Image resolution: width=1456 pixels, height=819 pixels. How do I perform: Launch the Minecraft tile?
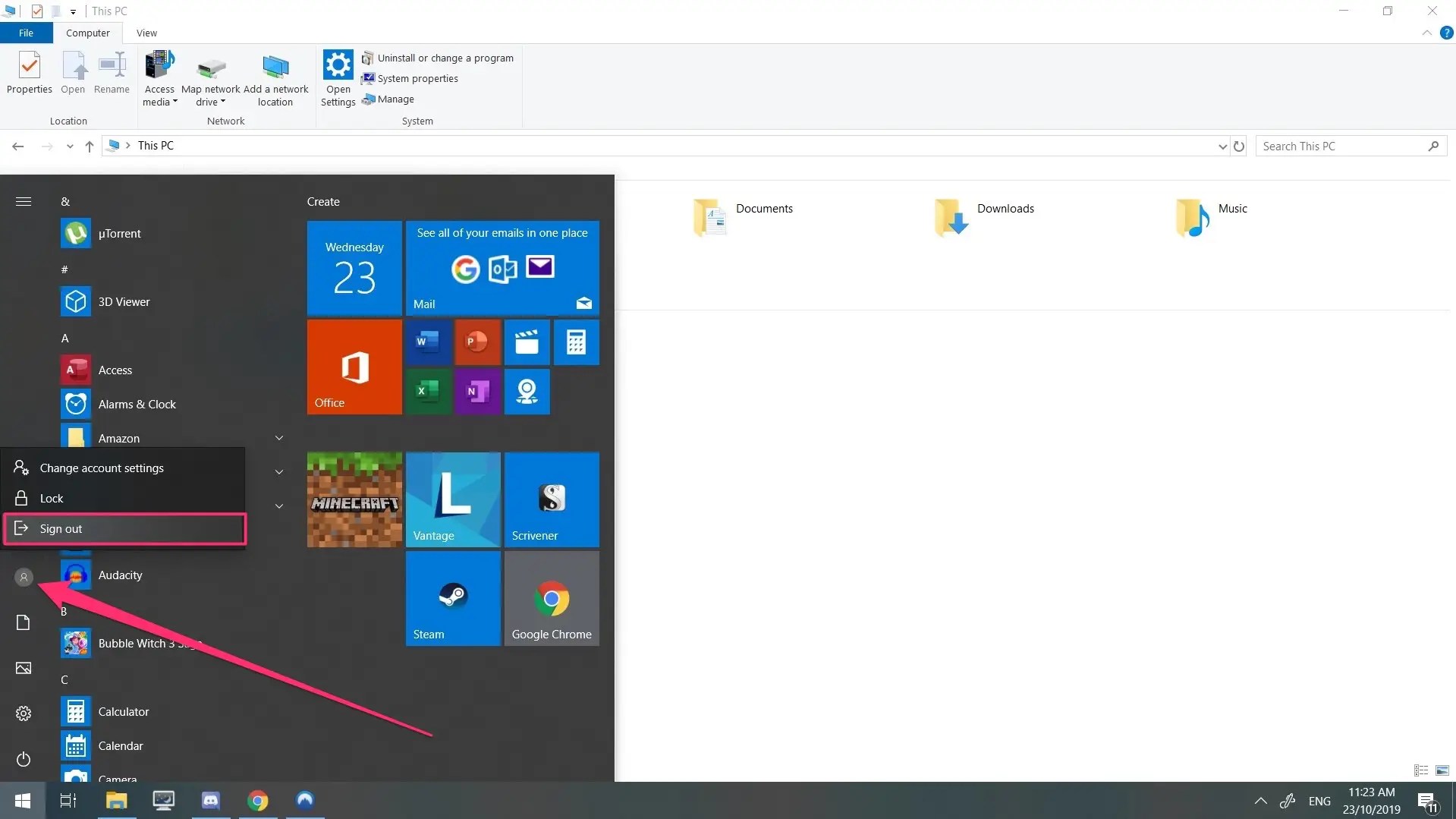click(x=354, y=499)
